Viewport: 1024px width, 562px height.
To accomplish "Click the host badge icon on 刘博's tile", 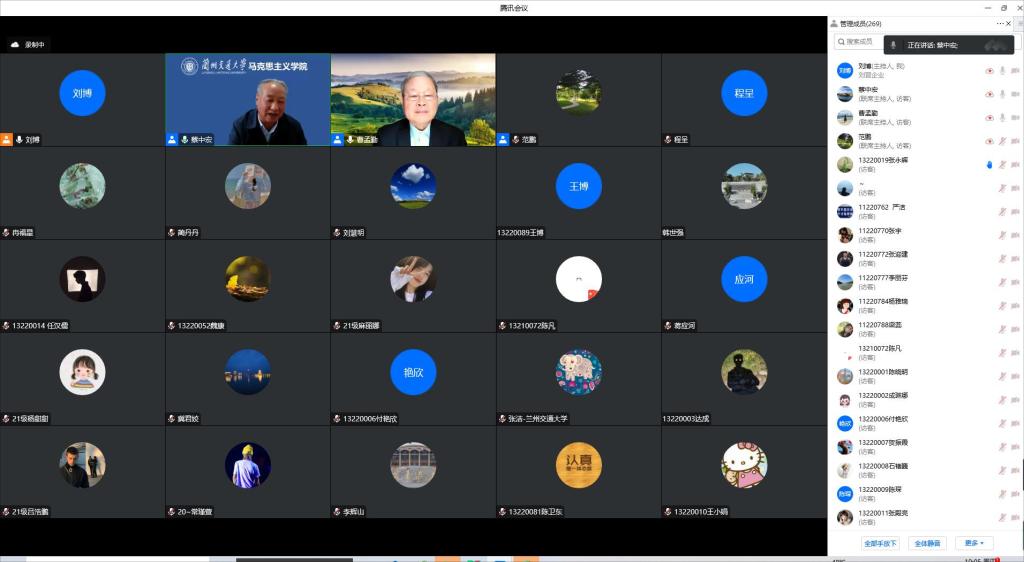I will (7, 140).
